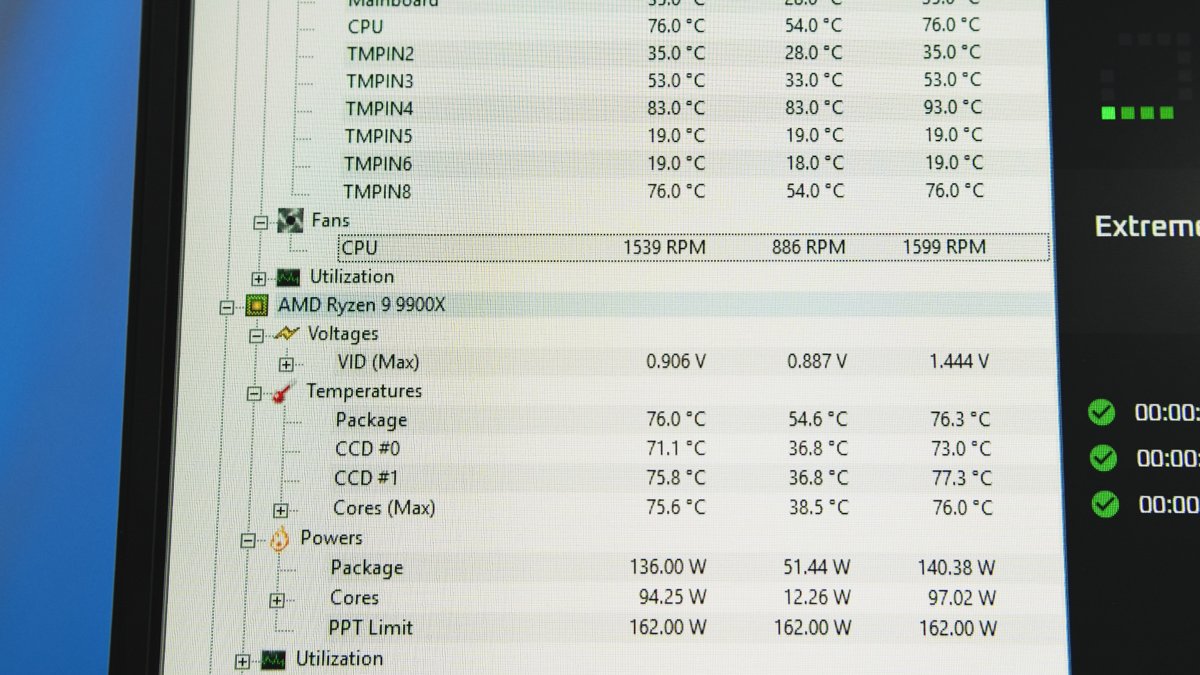Click the 1599 RPM maximum value
Image resolution: width=1200 pixels, height=675 pixels.
click(x=944, y=247)
